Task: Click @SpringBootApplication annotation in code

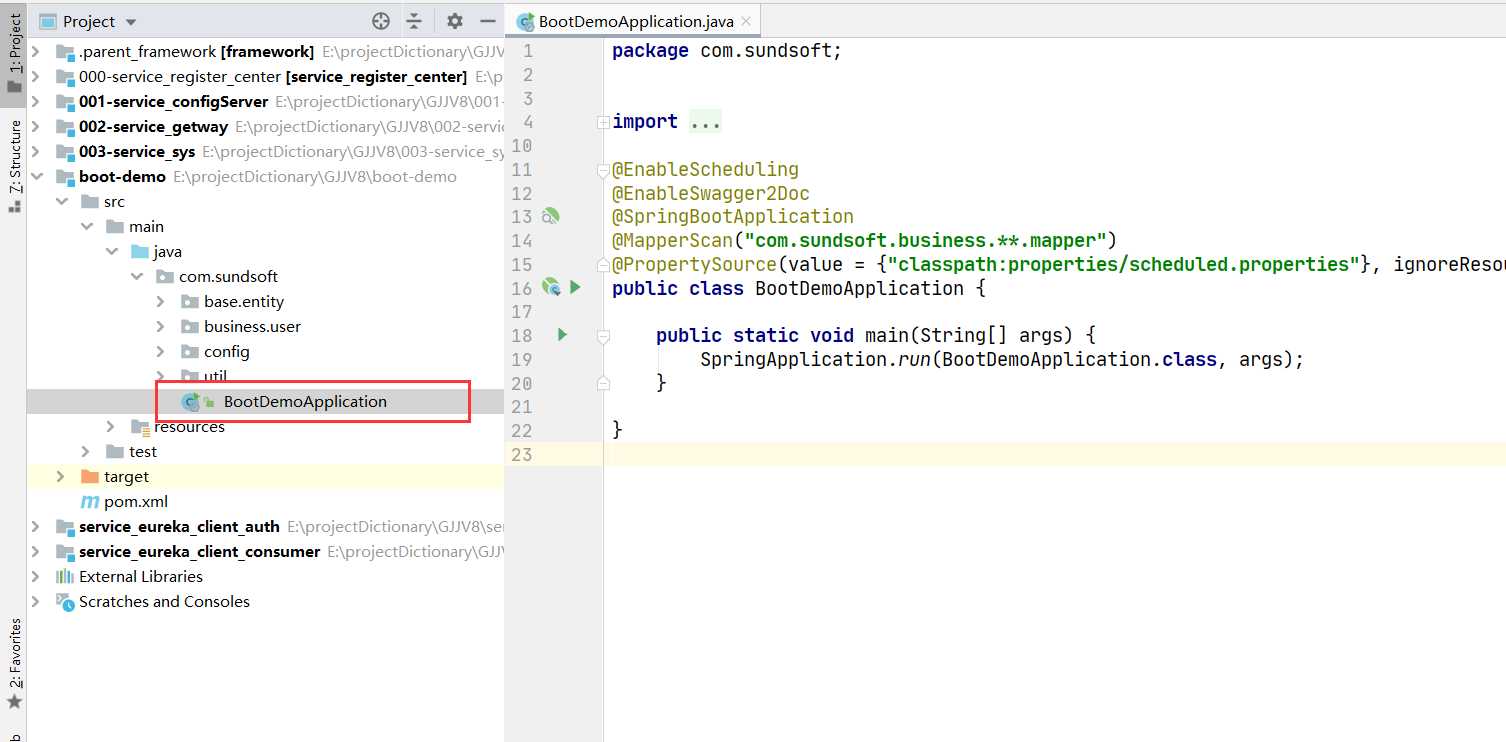Action: 733,216
